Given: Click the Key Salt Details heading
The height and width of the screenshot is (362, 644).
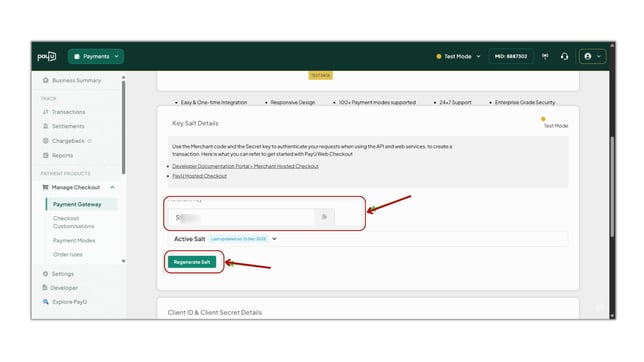Looking at the screenshot, I should 195,123.
